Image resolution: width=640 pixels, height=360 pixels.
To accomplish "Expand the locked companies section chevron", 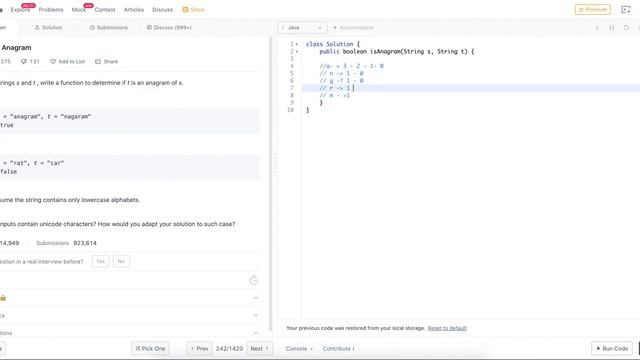I will click(x=256, y=298).
